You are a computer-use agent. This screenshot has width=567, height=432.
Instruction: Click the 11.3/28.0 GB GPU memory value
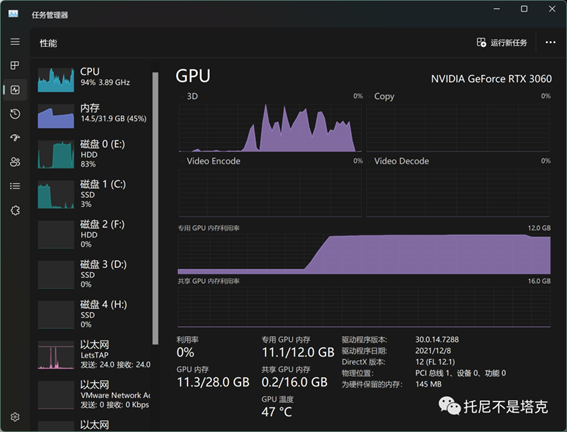[213, 382]
